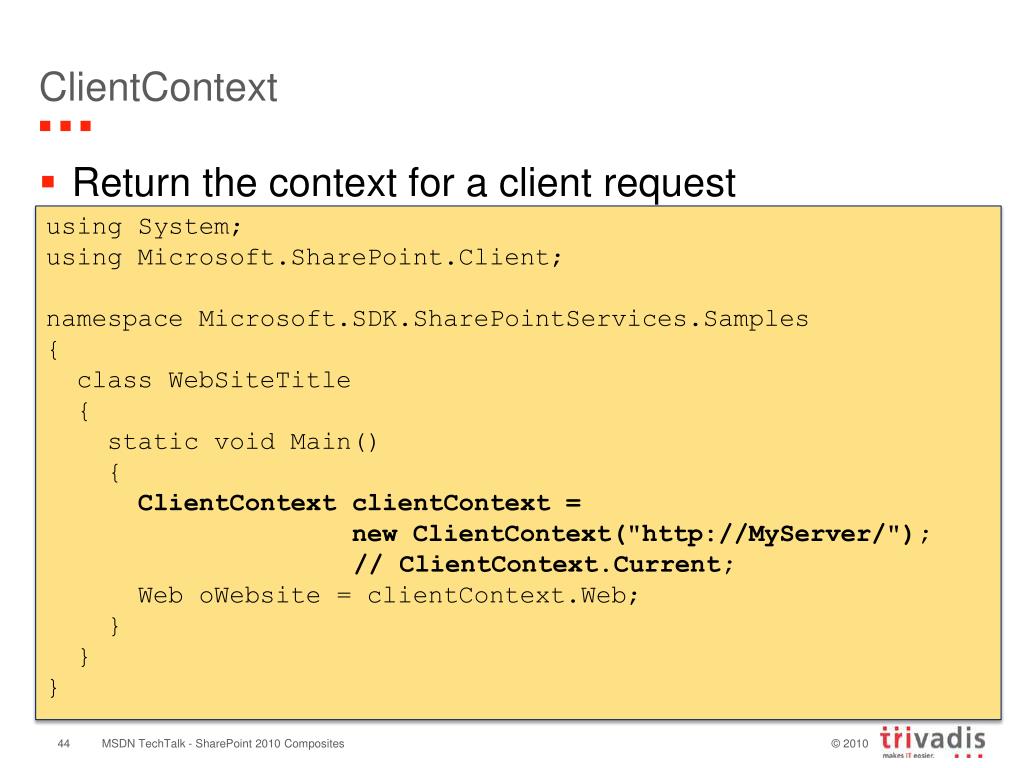Select the line "using System;"
1024x768 pixels.
[x=144, y=227]
